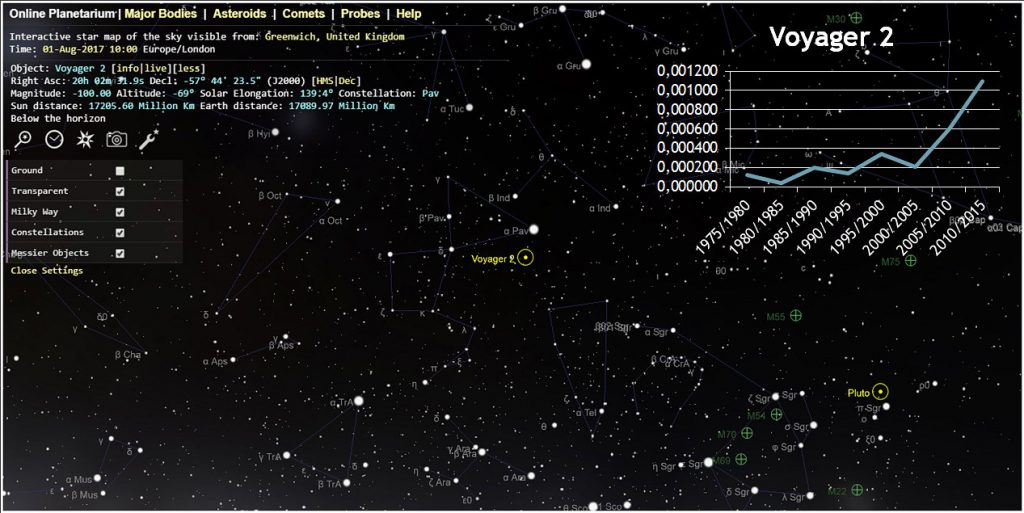Select the β Mus star label
Screen dimensions: 1024x513
coord(84,495)
